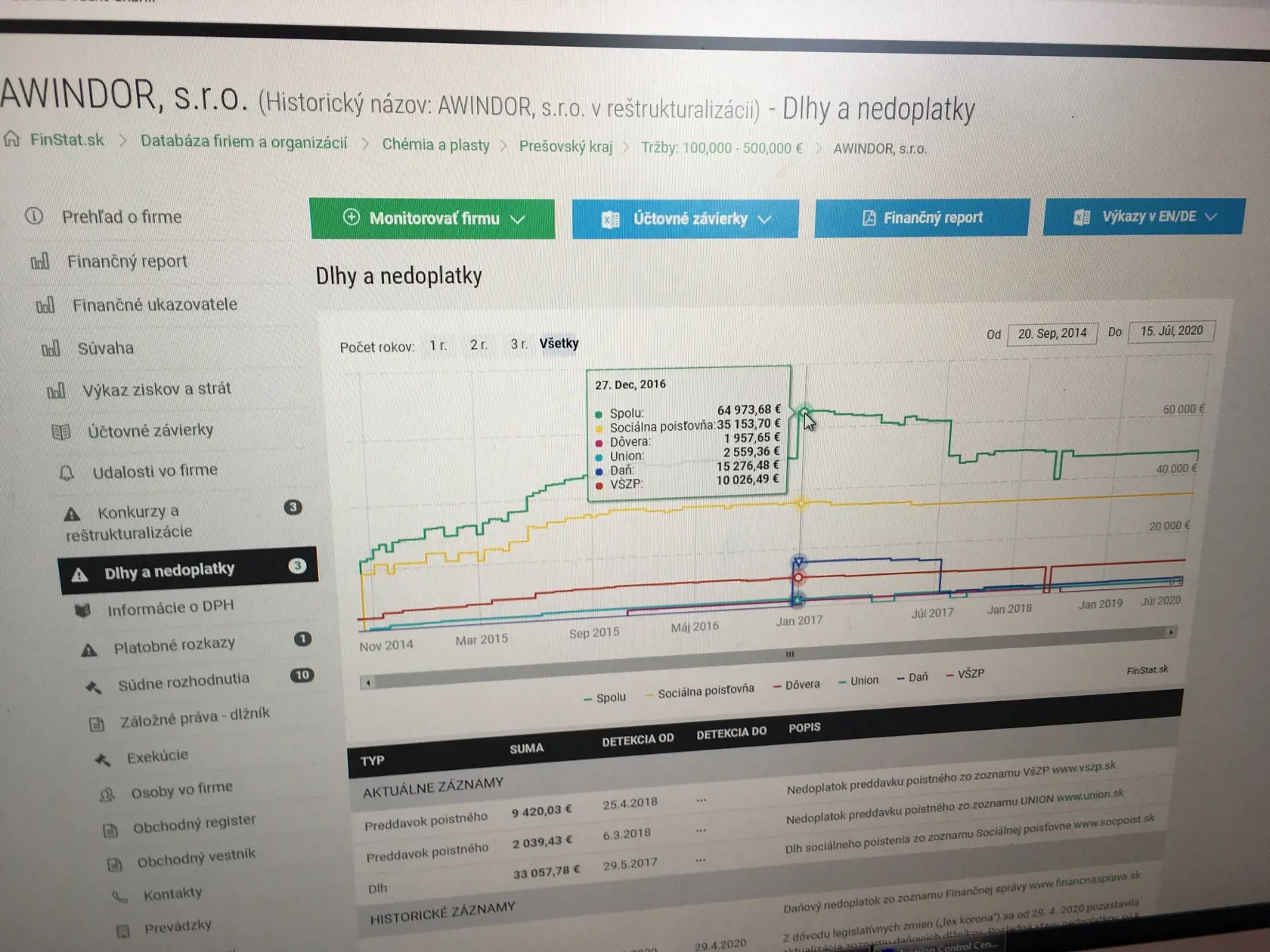This screenshot has height=952, width=1270.
Task: Click chart icon beside Výkaz ziskov a strát
Action: pyautogui.click(x=56, y=391)
